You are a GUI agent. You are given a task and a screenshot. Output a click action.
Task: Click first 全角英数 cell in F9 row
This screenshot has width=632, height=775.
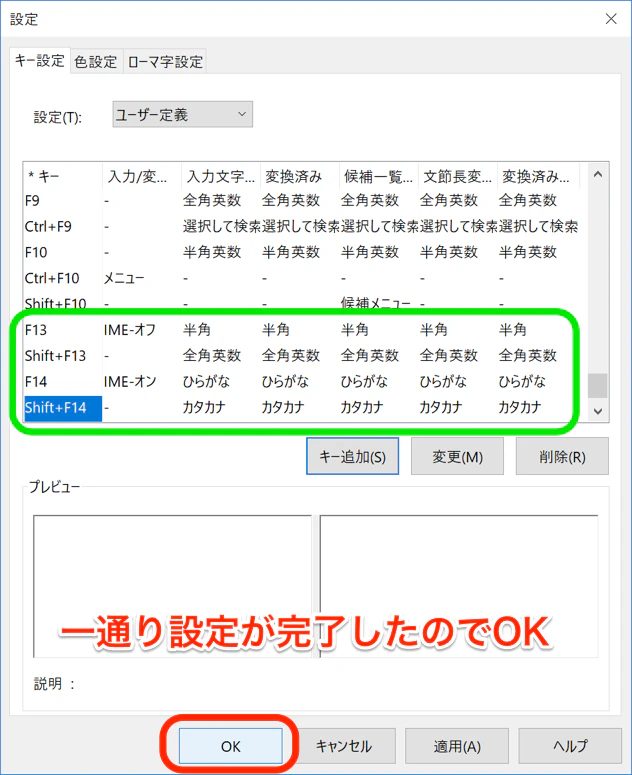211,201
